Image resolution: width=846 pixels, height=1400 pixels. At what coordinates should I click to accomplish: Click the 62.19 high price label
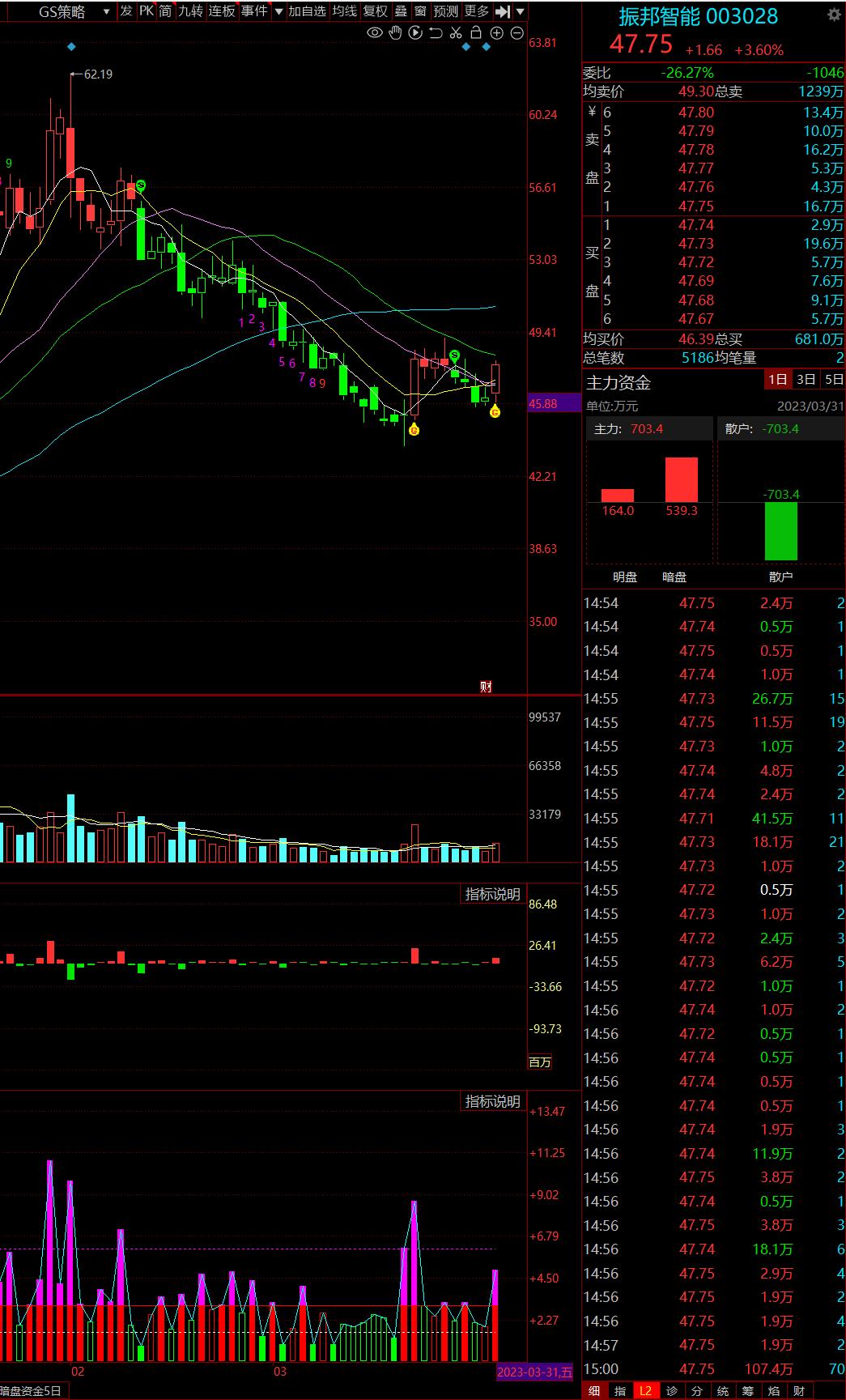click(x=98, y=74)
